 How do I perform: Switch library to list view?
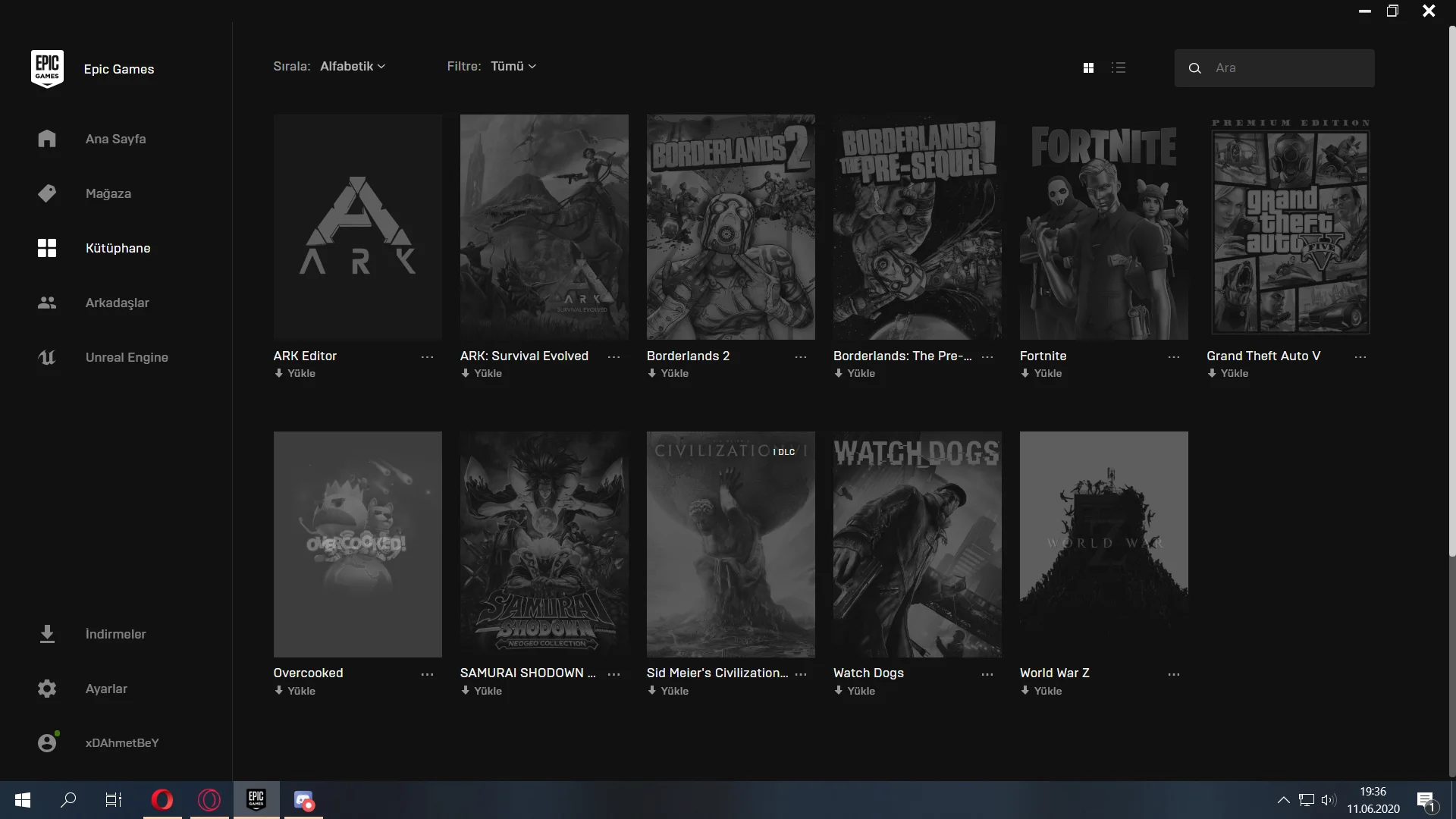pos(1119,67)
